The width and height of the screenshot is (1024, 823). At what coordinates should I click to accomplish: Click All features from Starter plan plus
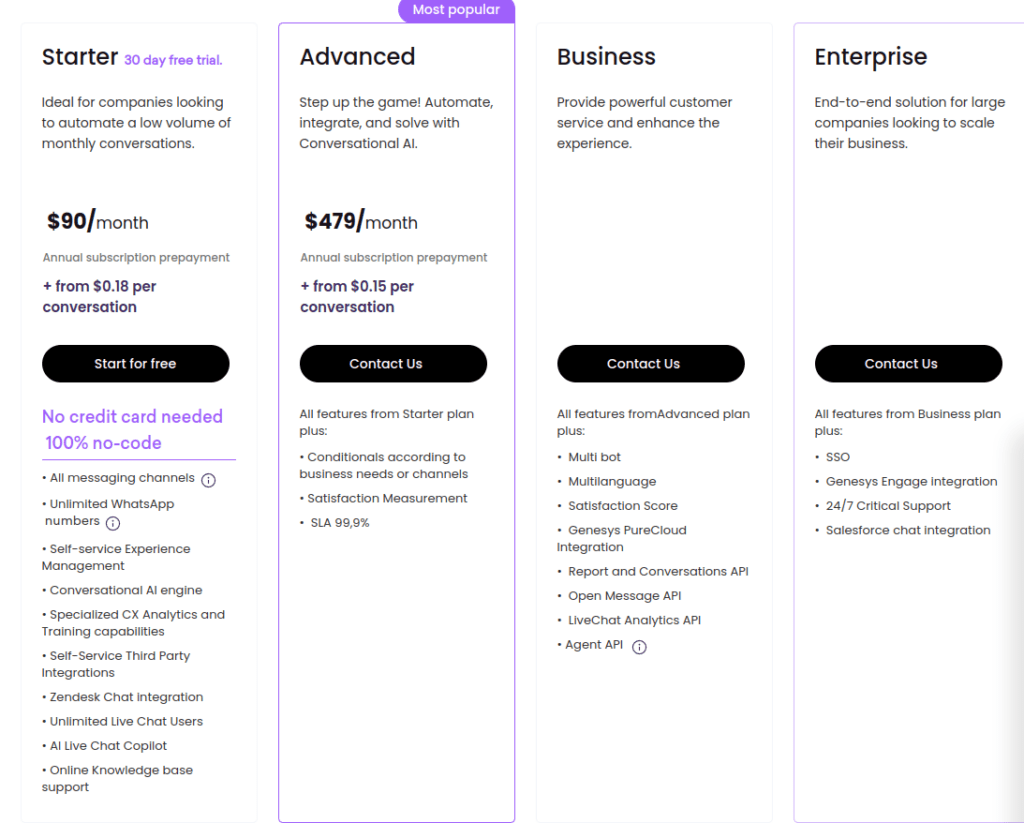click(387, 423)
